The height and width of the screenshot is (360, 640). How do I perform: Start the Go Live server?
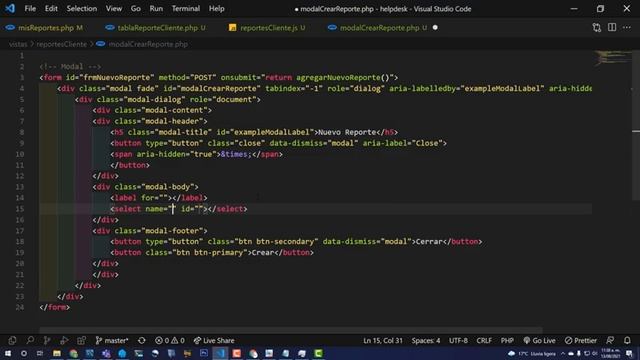click(x=539, y=340)
